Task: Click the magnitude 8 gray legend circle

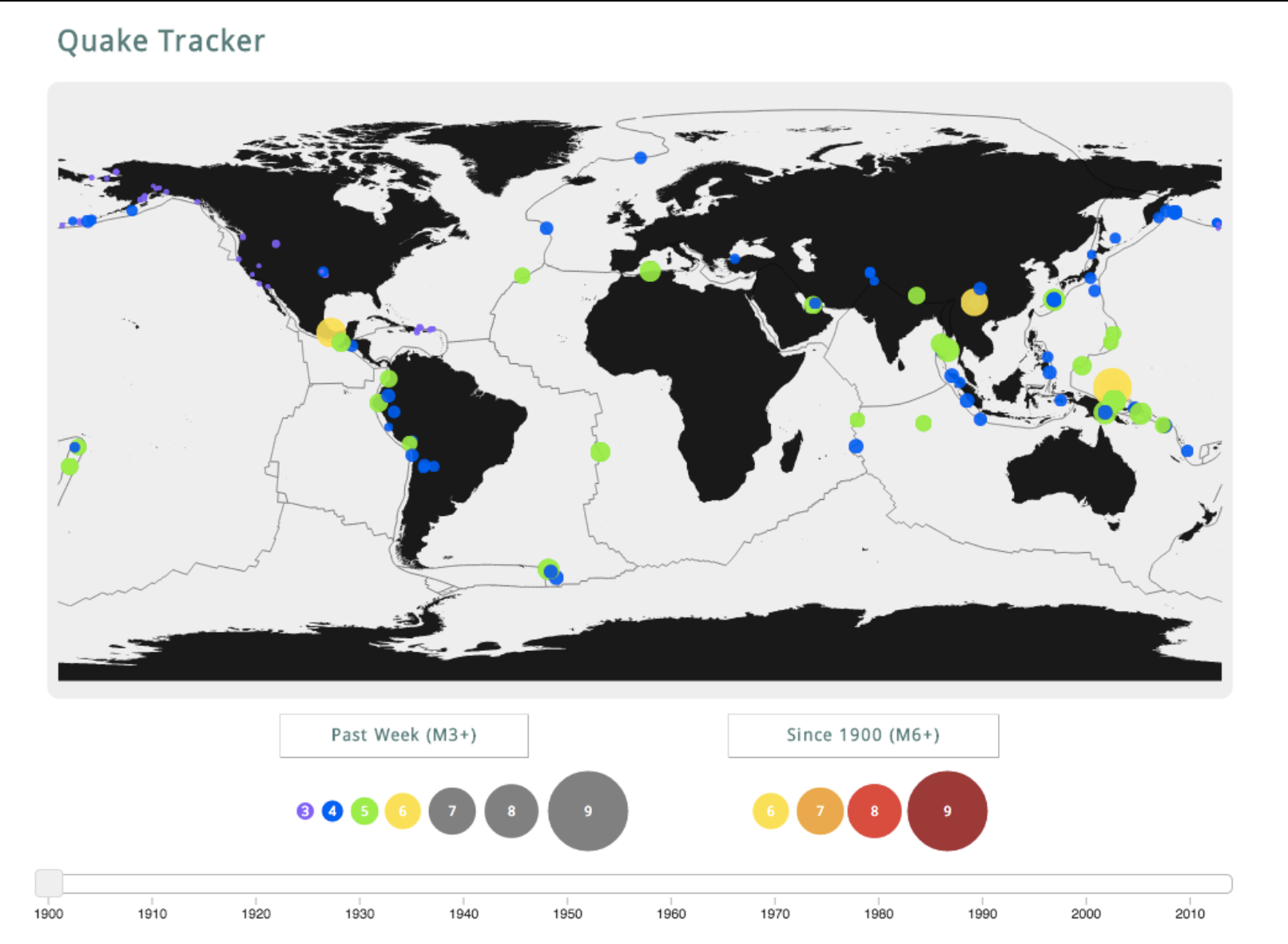Action: (512, 811)
